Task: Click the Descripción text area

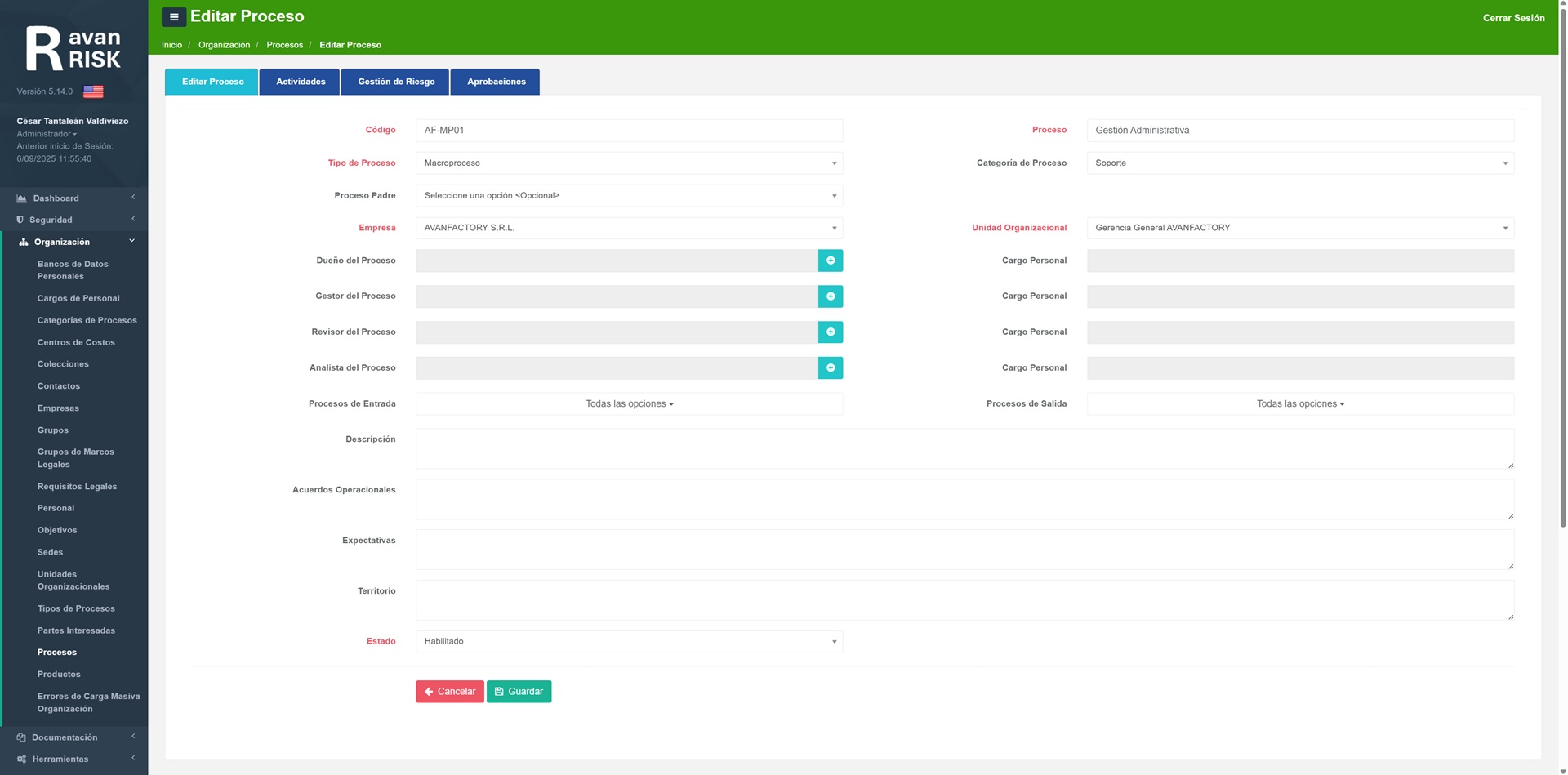Action: [964, 449]
